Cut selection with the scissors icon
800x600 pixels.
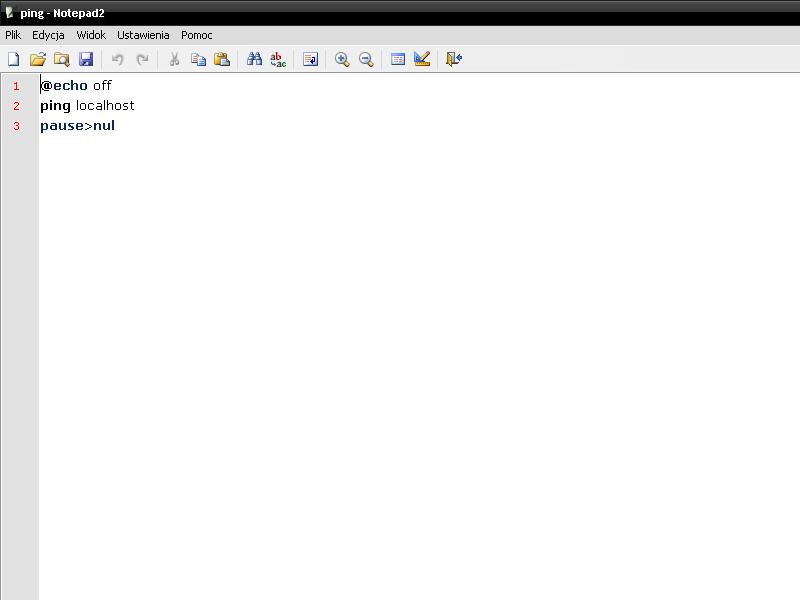(x=174, y=59)
